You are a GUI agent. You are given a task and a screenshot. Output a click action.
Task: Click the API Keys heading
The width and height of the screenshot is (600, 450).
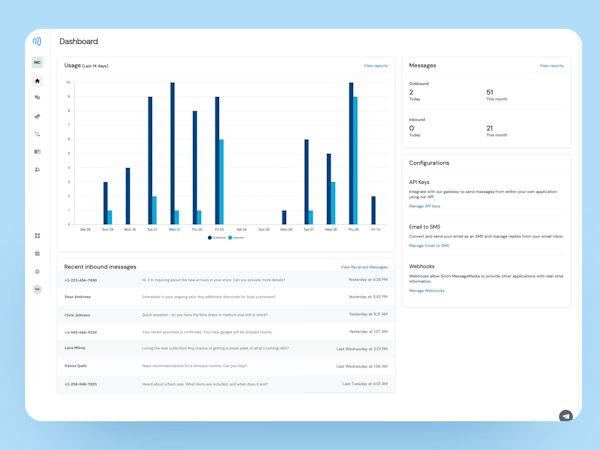tap(419, 182)
